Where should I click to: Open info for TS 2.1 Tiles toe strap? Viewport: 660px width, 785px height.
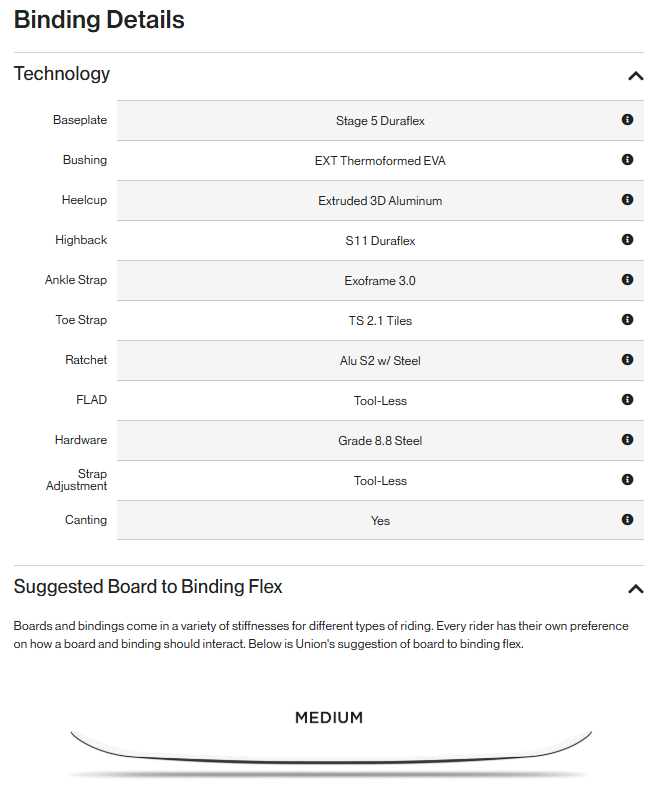coord(627,320)
